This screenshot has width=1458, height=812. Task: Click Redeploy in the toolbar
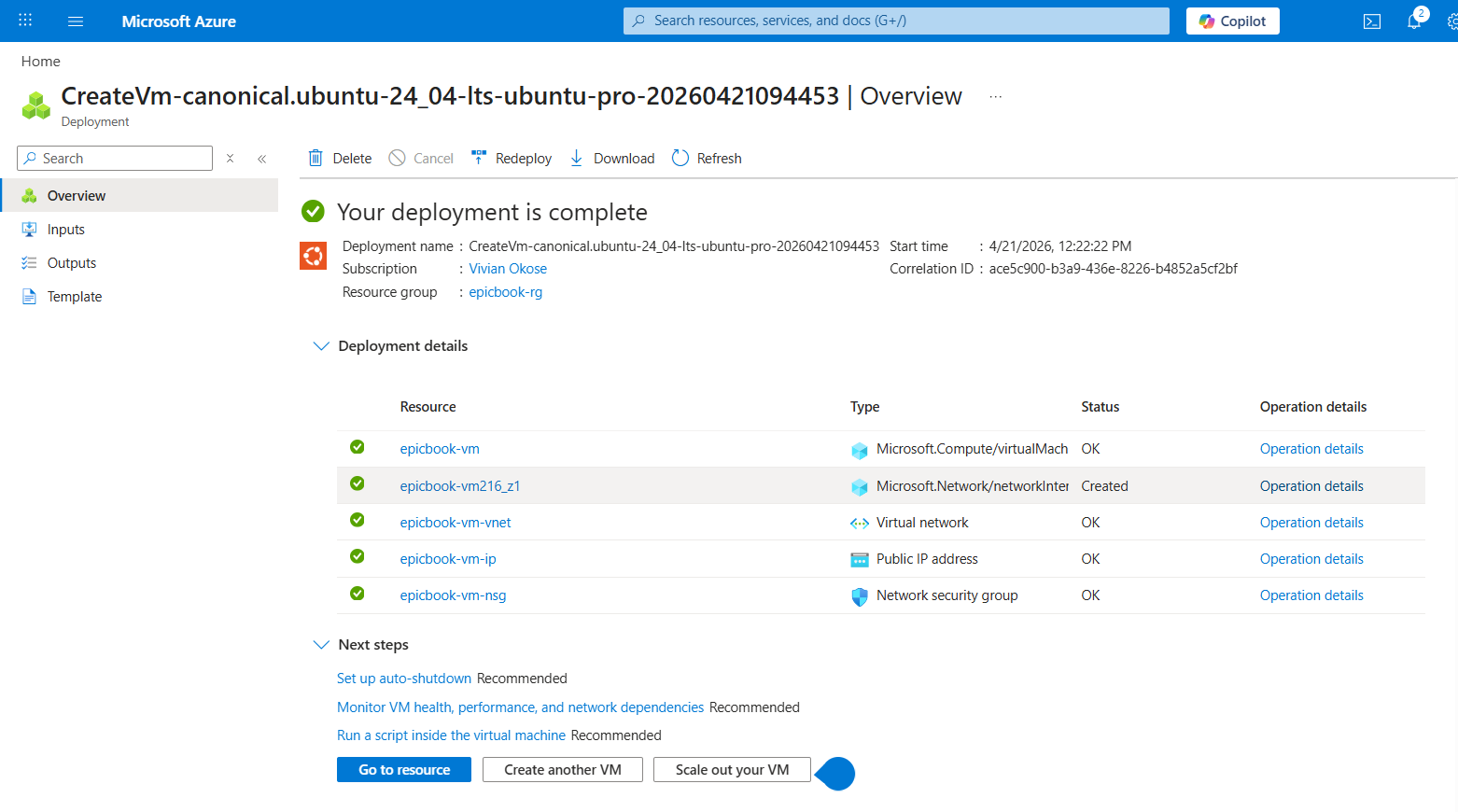click(x=512, y=159)
